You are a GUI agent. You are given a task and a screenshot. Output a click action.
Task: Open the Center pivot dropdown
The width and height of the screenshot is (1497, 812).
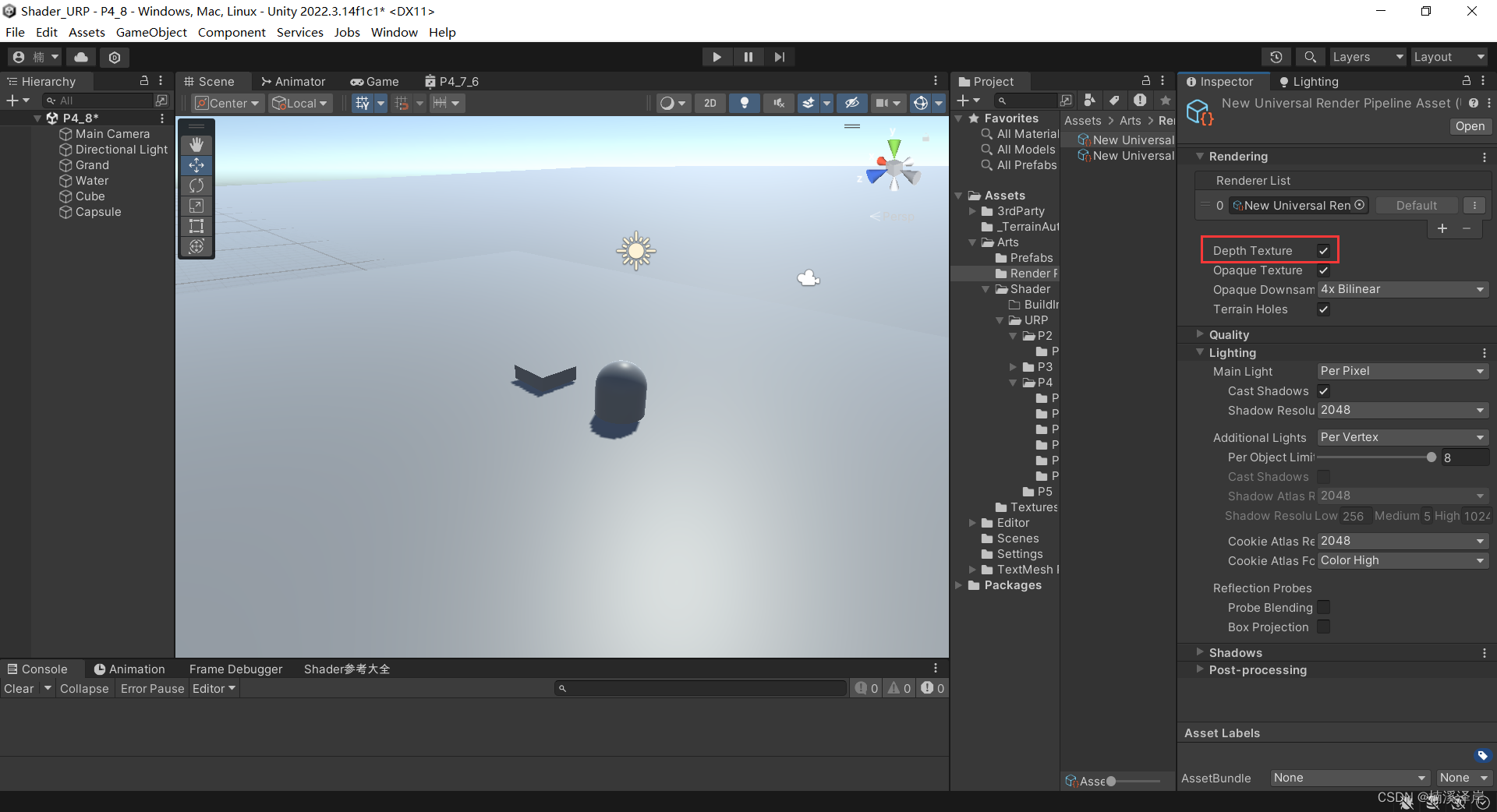[x=227, y=103]
